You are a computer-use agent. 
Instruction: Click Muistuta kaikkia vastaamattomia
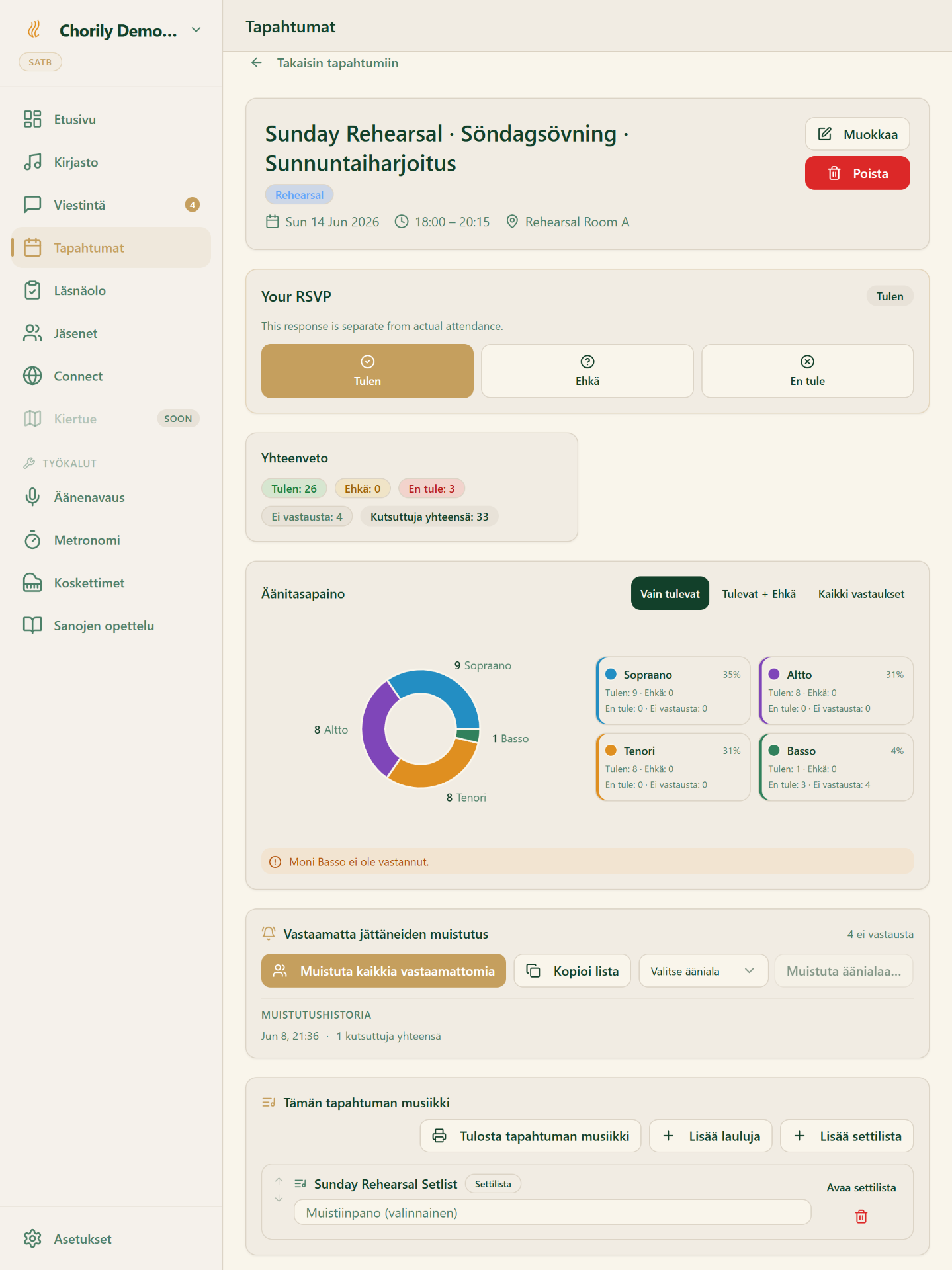pyautogui.click(x=384, y=971)
